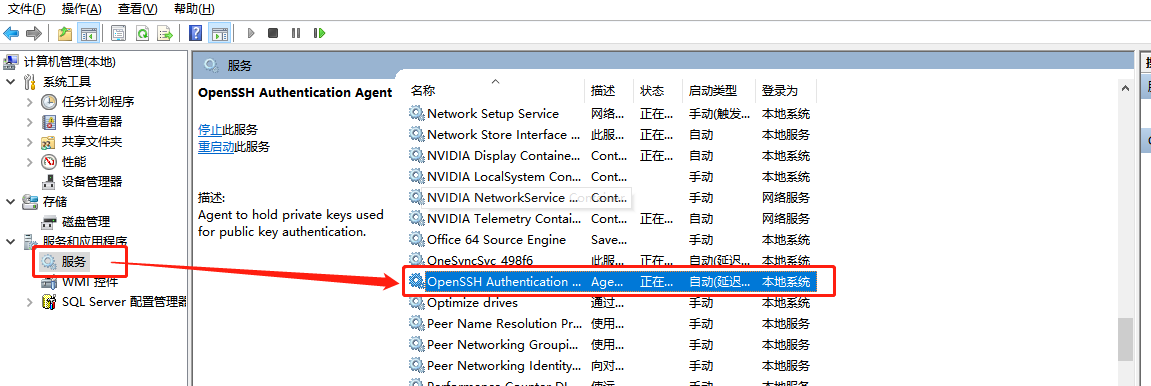Screen dimensions: 1151x386
Task: Click the services list vertical scrollbar thumb
Action: click(1125, 338)
